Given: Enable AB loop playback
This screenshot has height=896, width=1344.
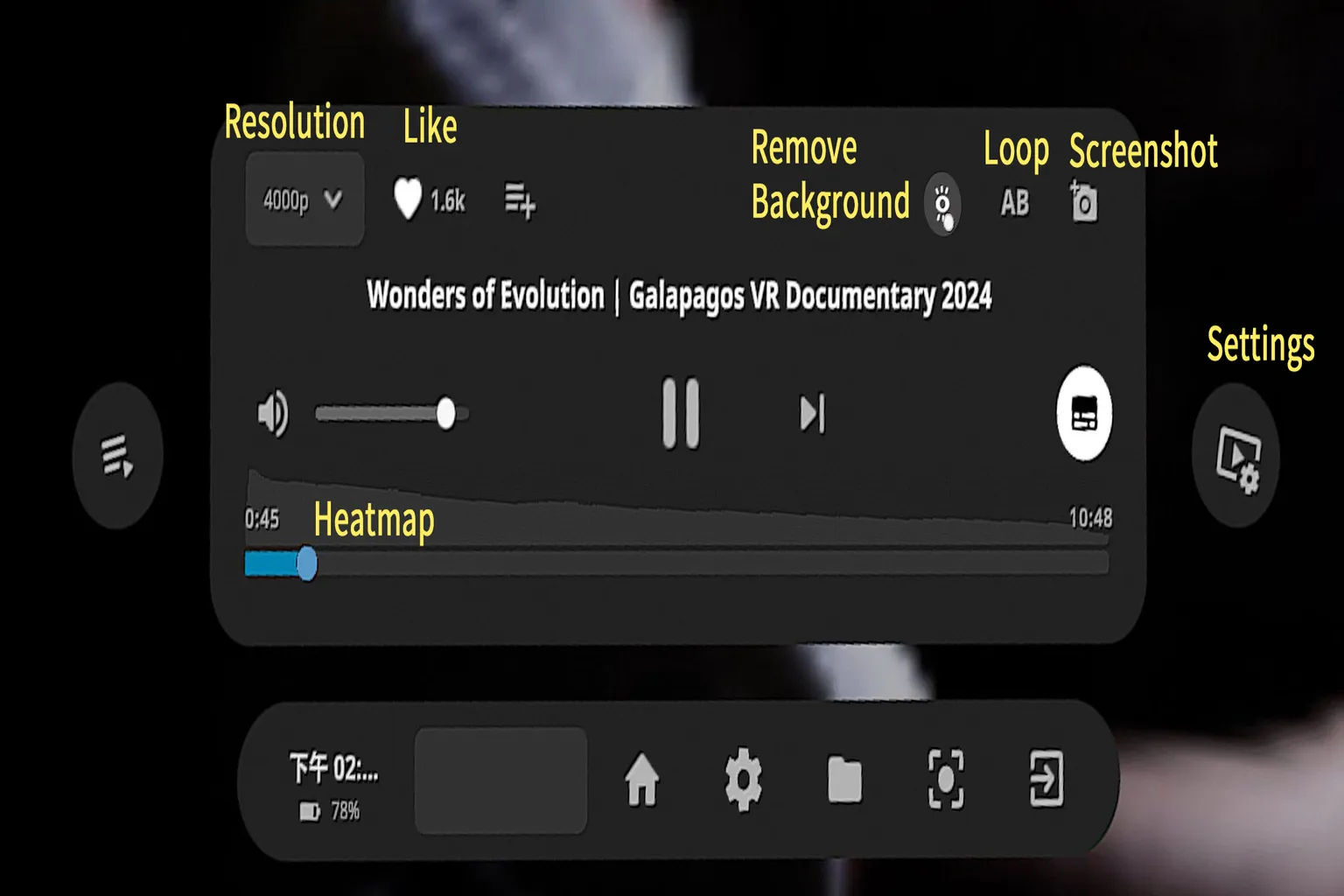Looking at the screenshot, I should (1014, 204).
